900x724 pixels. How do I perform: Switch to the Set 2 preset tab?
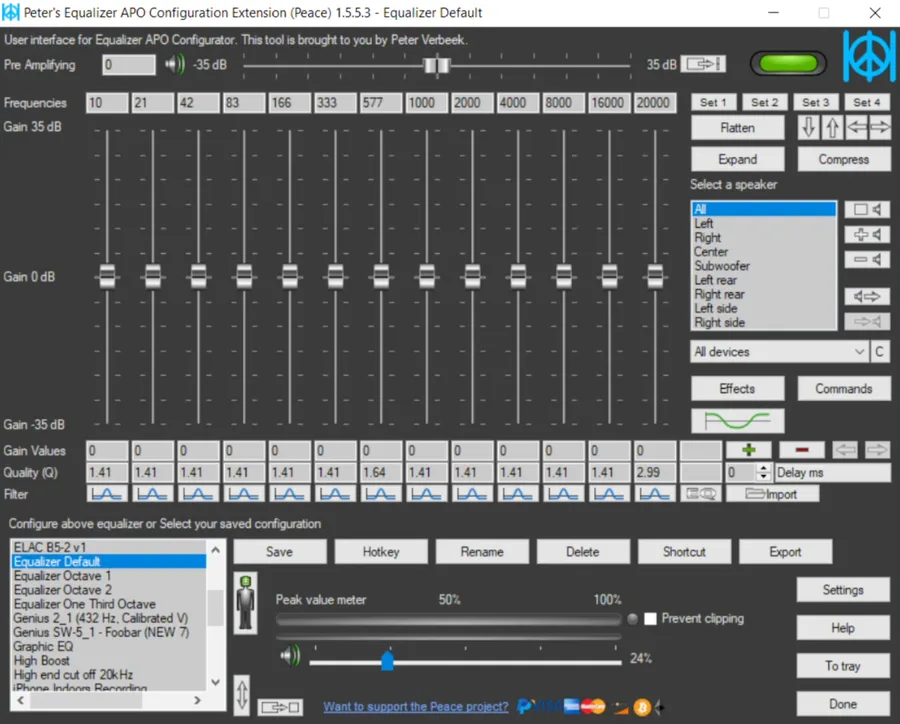764,101
